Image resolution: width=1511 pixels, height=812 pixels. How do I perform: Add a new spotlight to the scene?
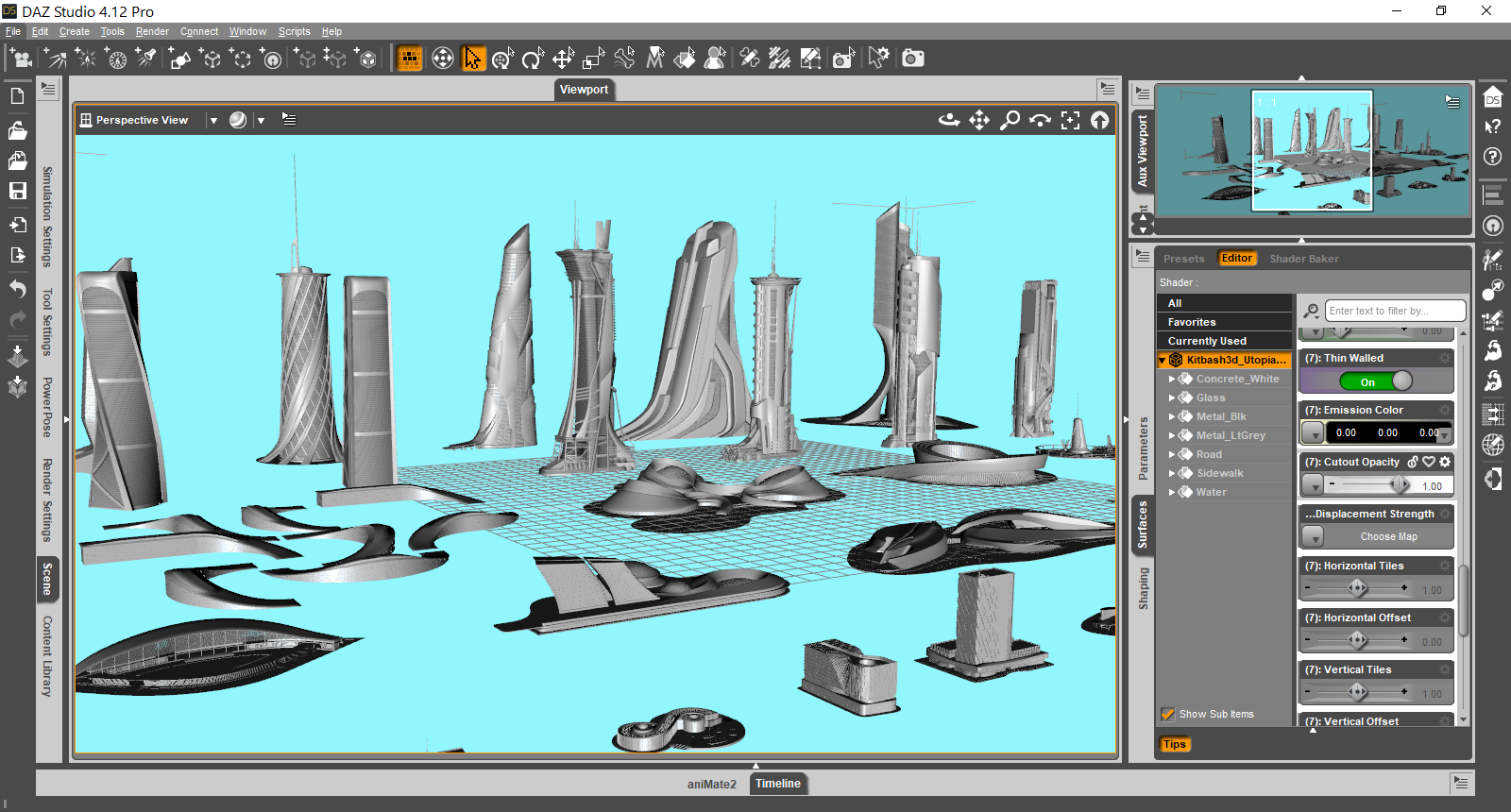coord(147,59)
